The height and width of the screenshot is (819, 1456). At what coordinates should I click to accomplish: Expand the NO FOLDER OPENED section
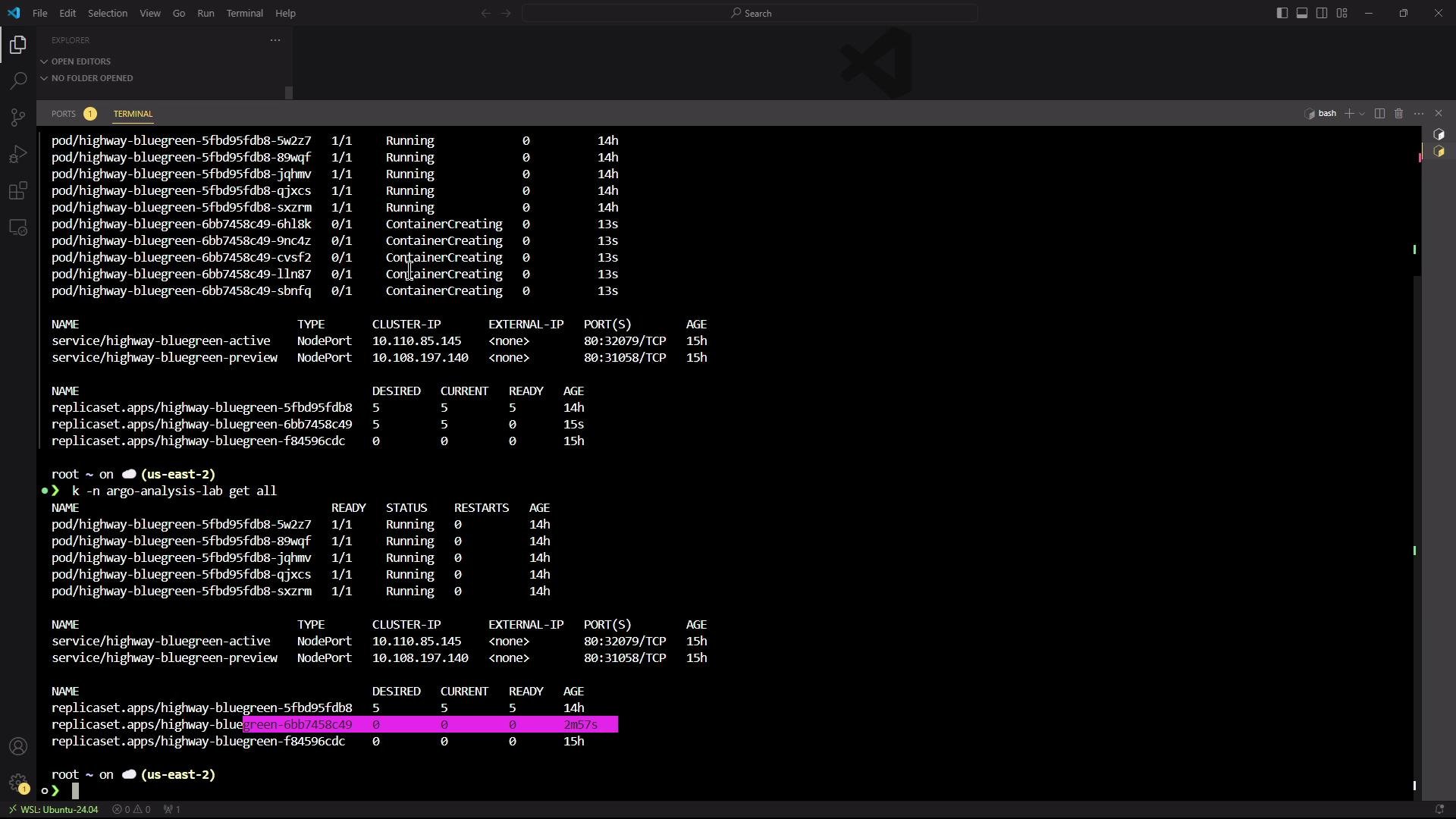pos(87,78)
